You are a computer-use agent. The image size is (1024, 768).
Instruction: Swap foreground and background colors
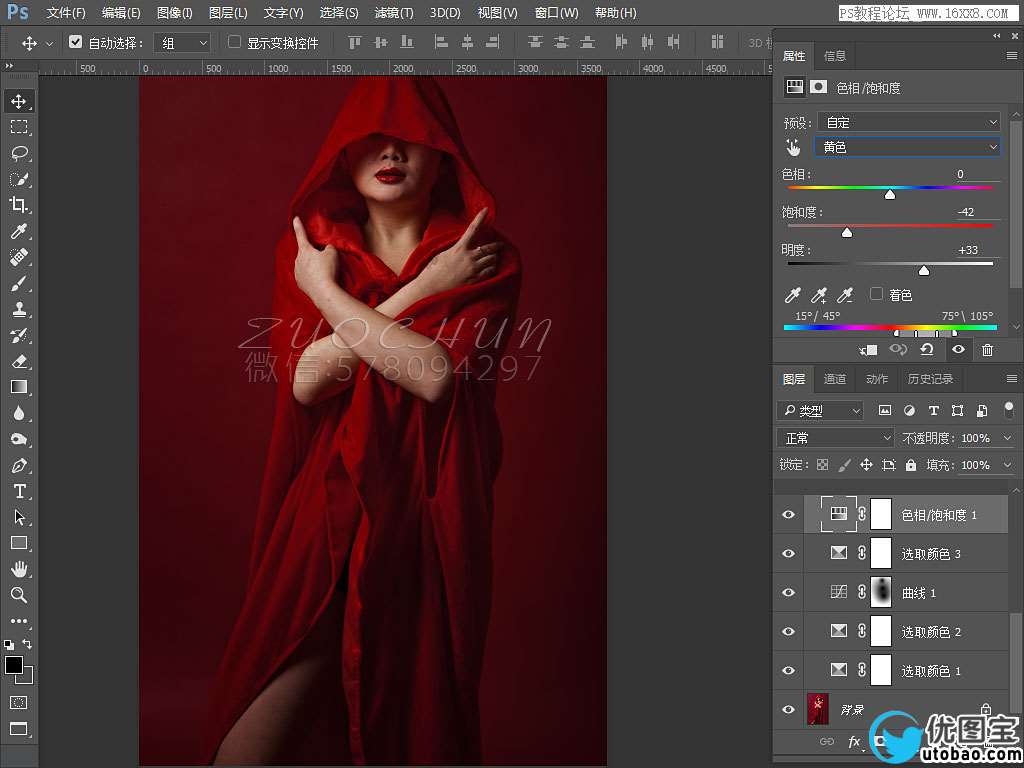coord(27,644)
